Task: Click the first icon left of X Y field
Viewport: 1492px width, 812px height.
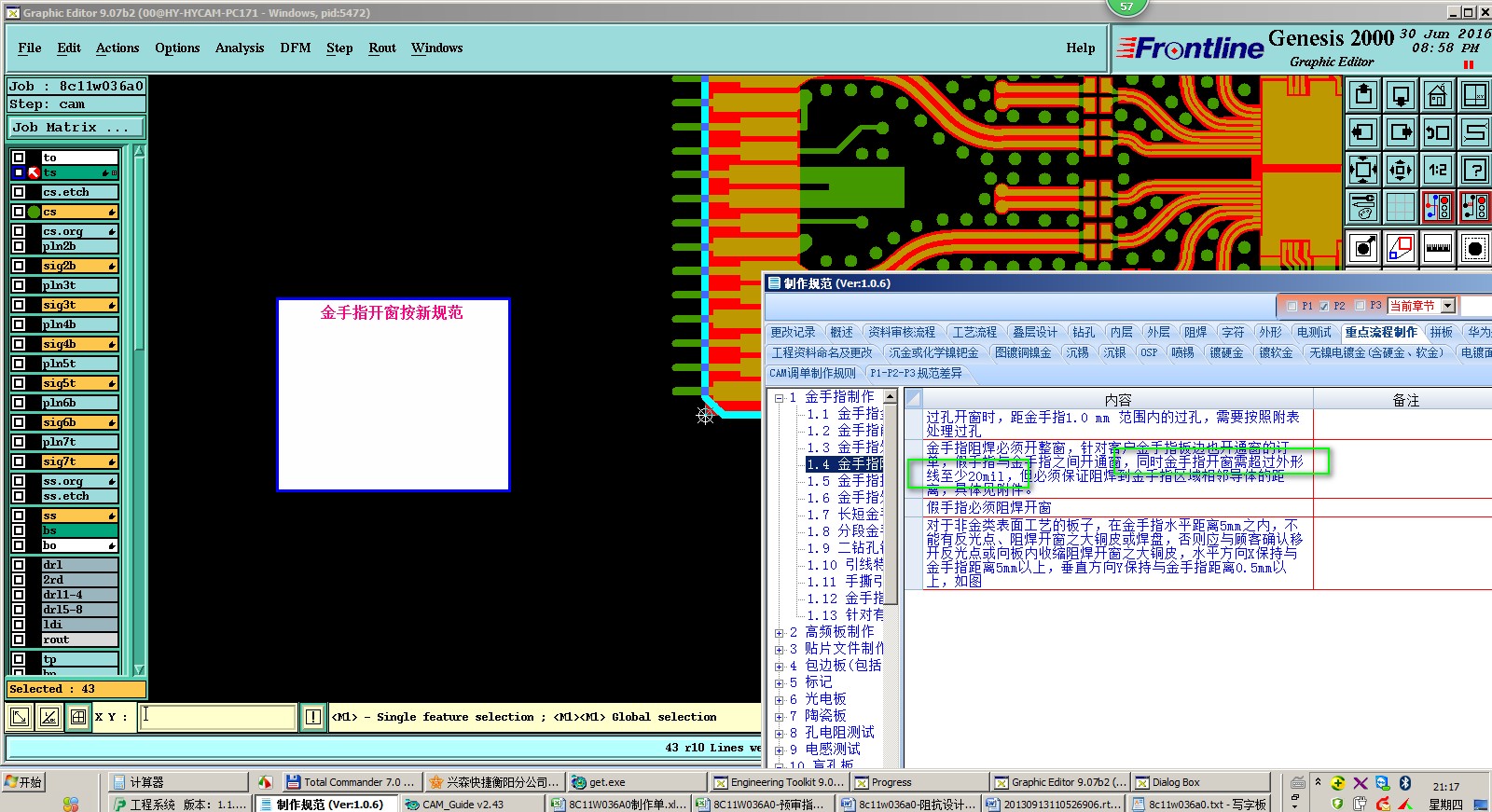Action: tap(20, 717)
